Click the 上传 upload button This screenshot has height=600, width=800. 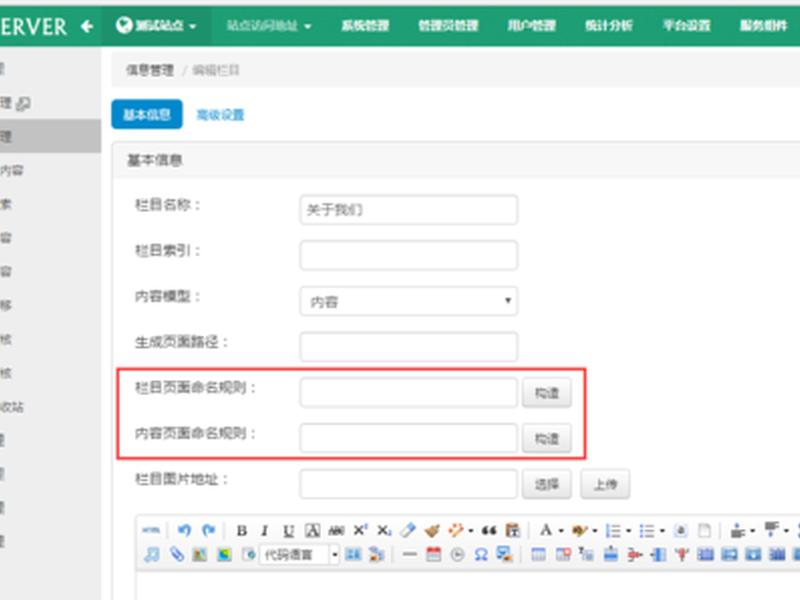[x=605, y=484]
